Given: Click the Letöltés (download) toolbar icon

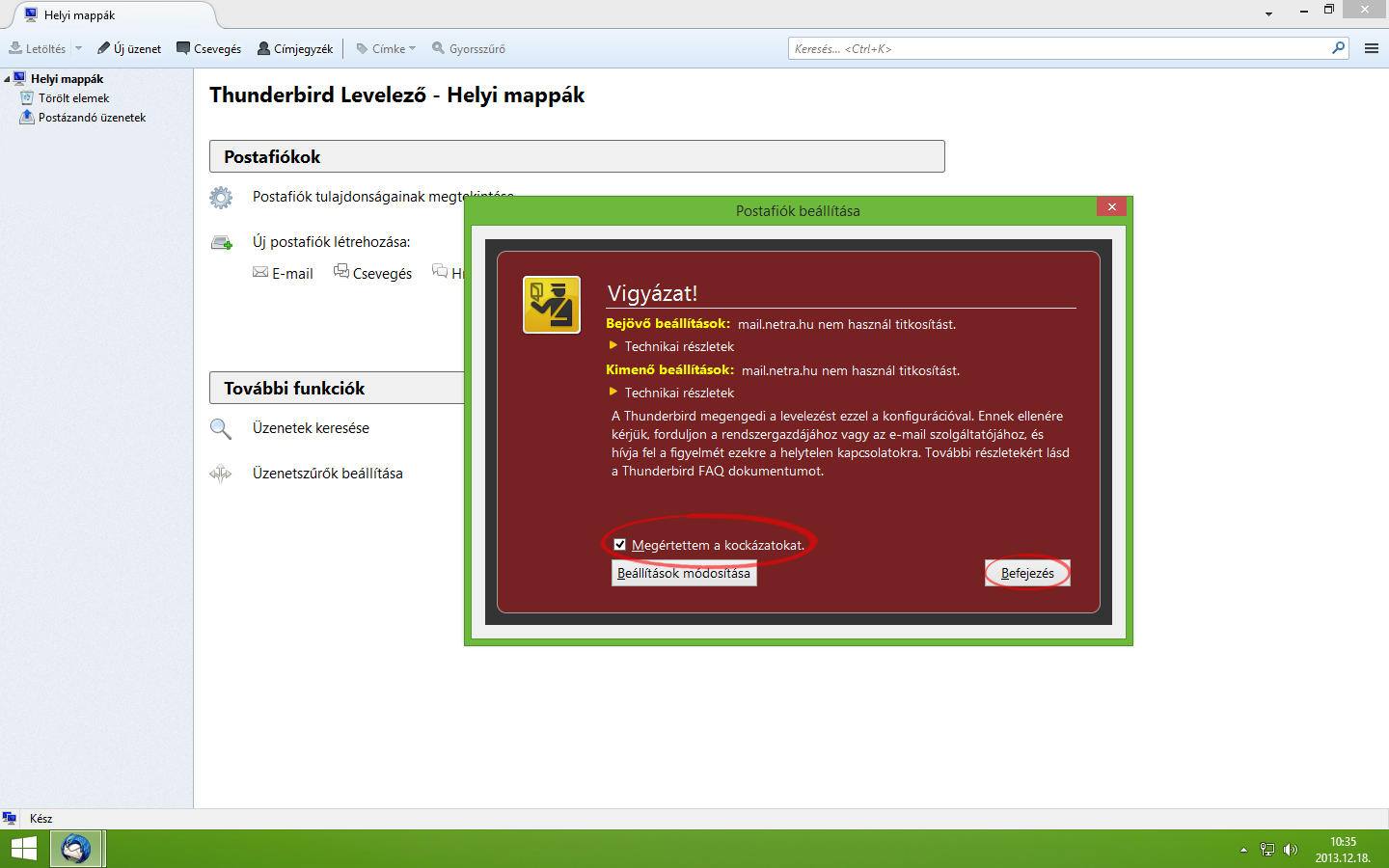Looking at the screenshot, I should pyautogui.click(x=16, y=48).
